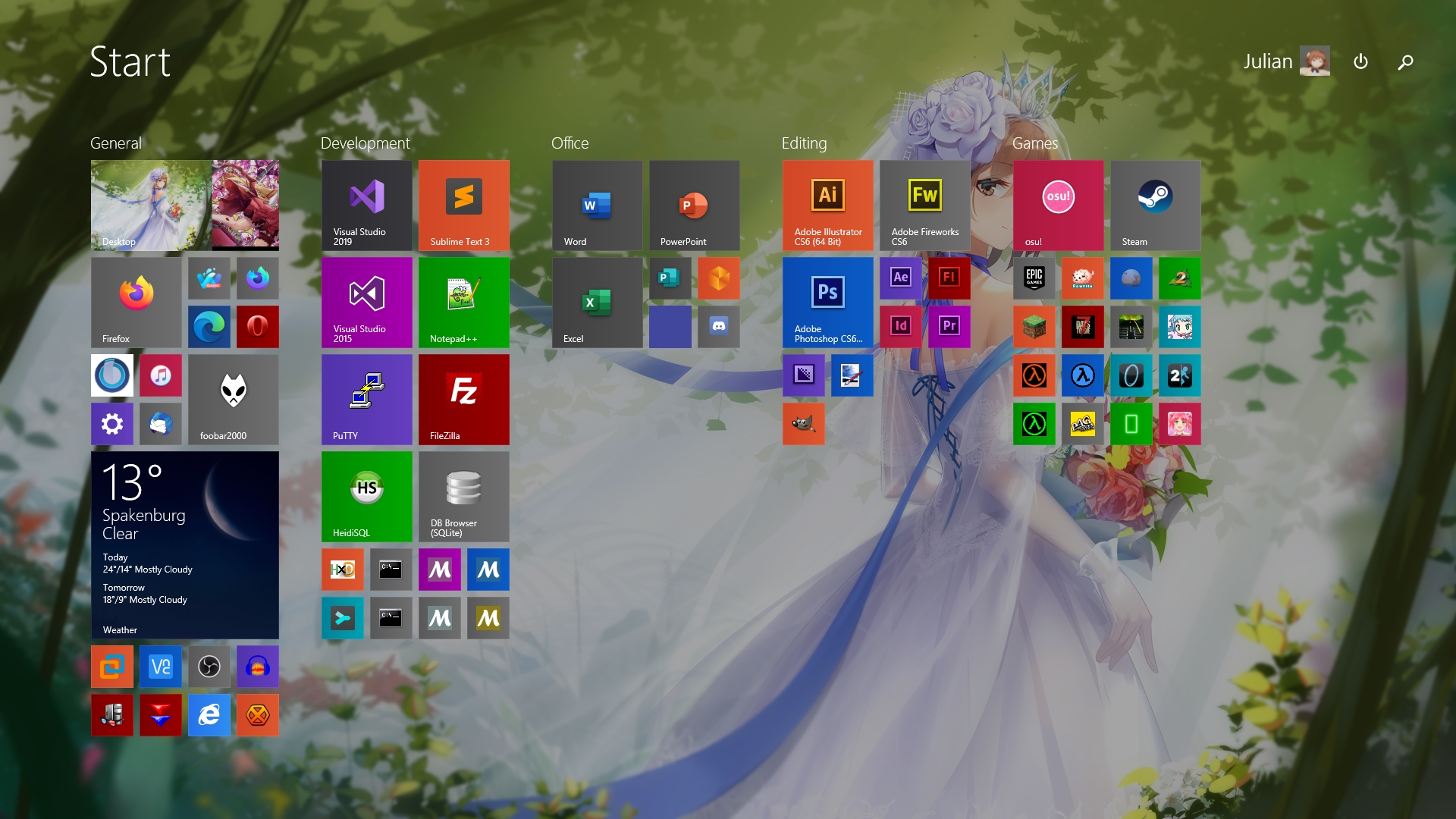1456x819 pixels.
Task: Open Excel tile
Action: pyautogui.click(x=598, y=303)
